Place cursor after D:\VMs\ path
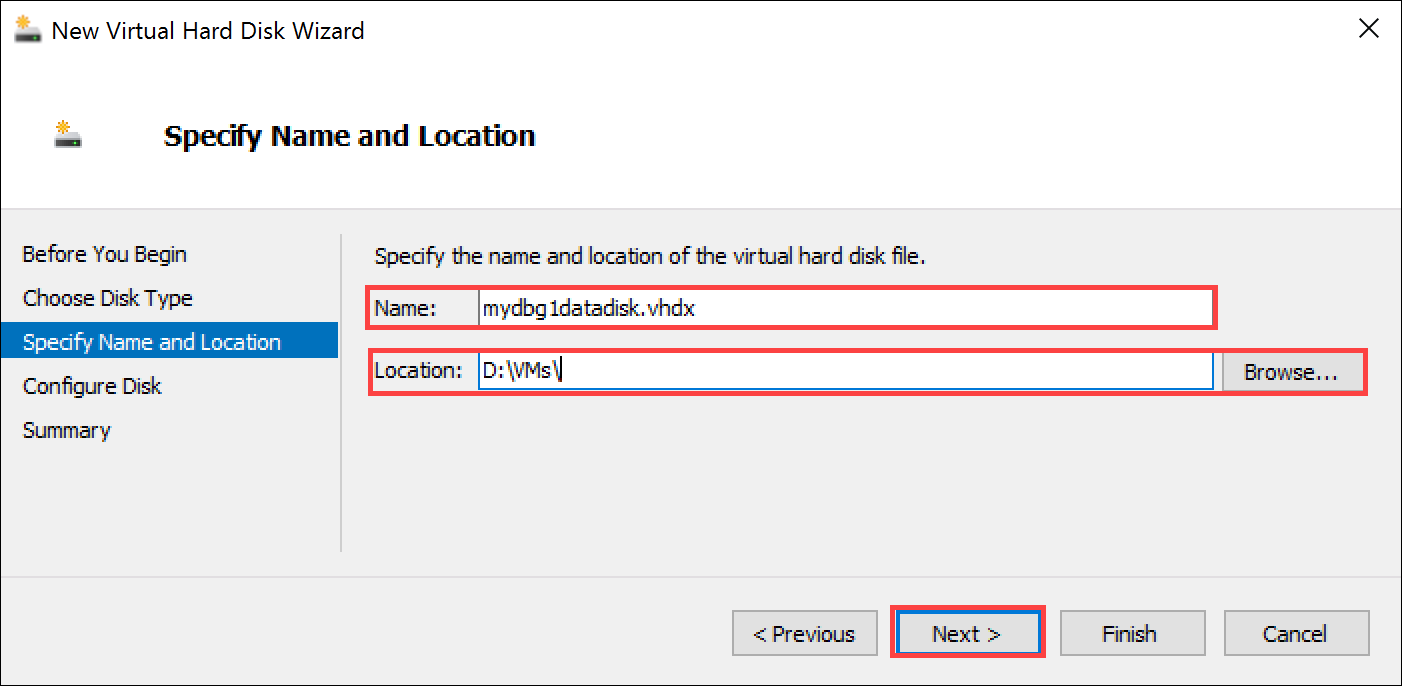This screenshot has width=1402, height=686. [561, 370]
